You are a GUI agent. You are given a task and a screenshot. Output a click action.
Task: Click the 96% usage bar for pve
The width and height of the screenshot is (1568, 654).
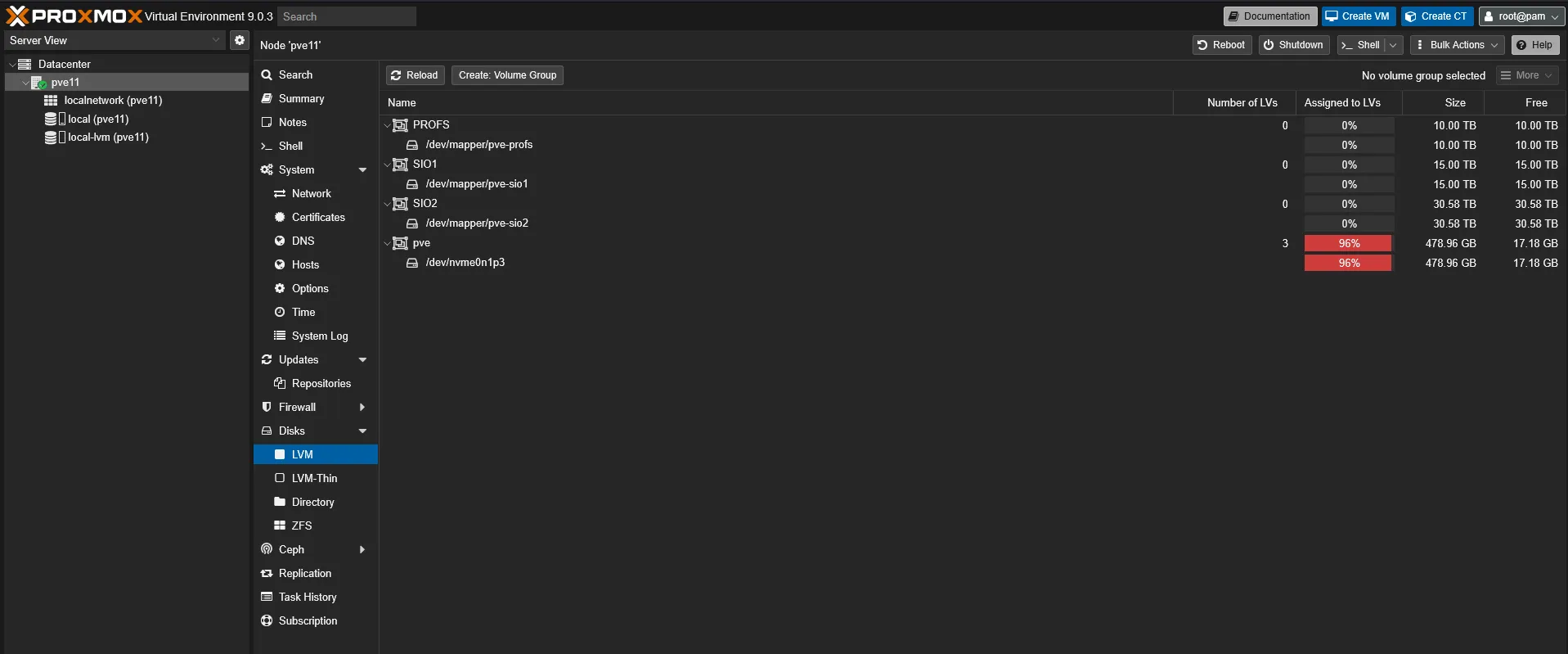tap(1347, 243)
